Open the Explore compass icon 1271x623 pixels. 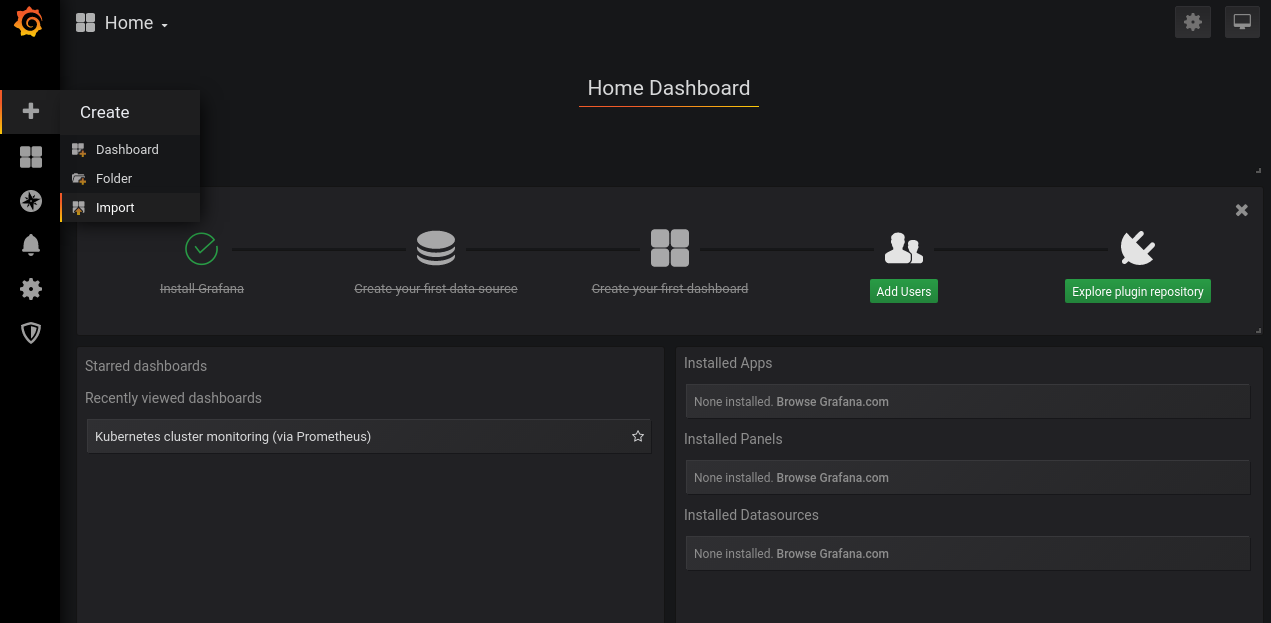(31, 201)
